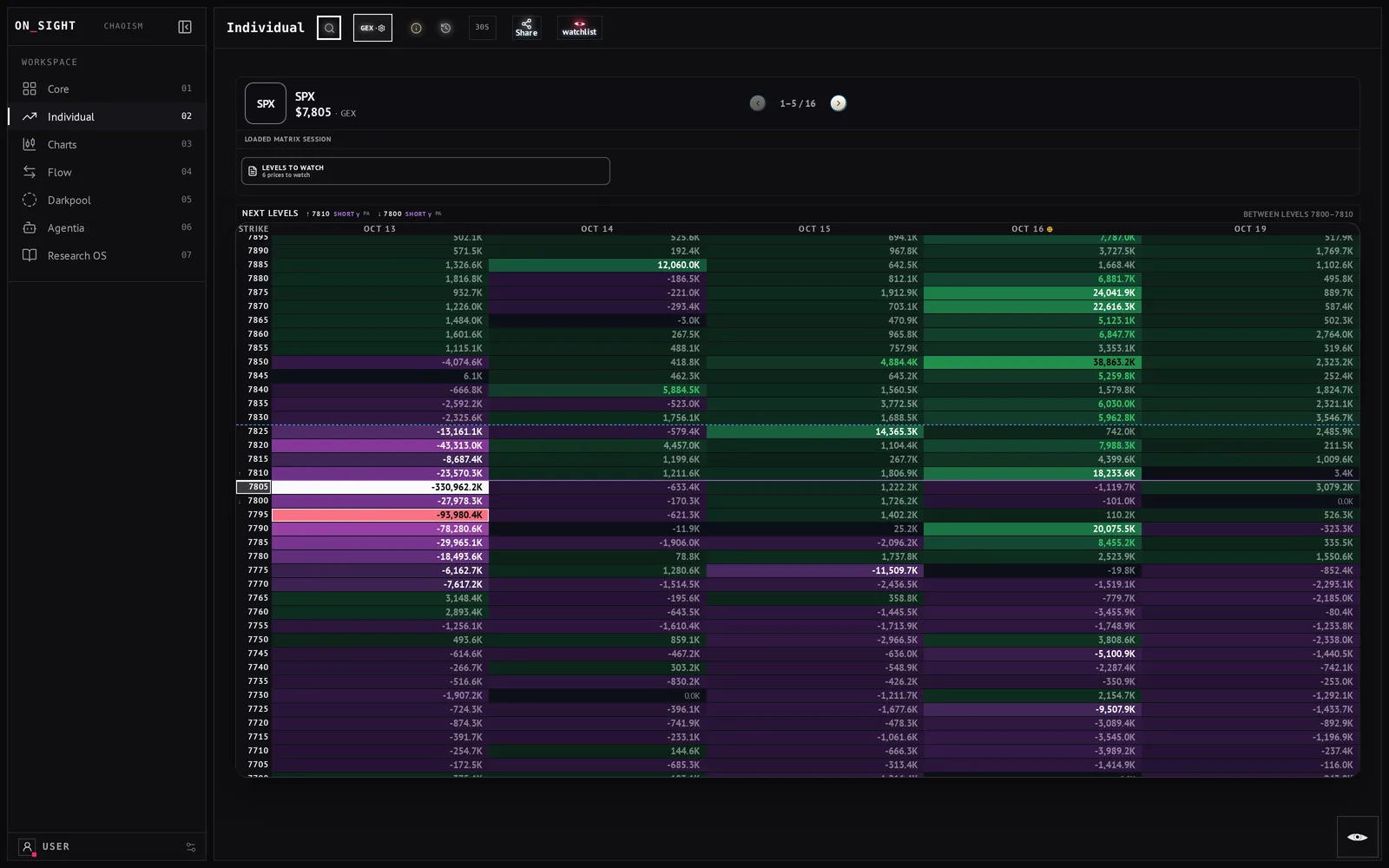Viewport: 1389px width, 868px height.
Task: Share the current view
Action: [526, 28]
